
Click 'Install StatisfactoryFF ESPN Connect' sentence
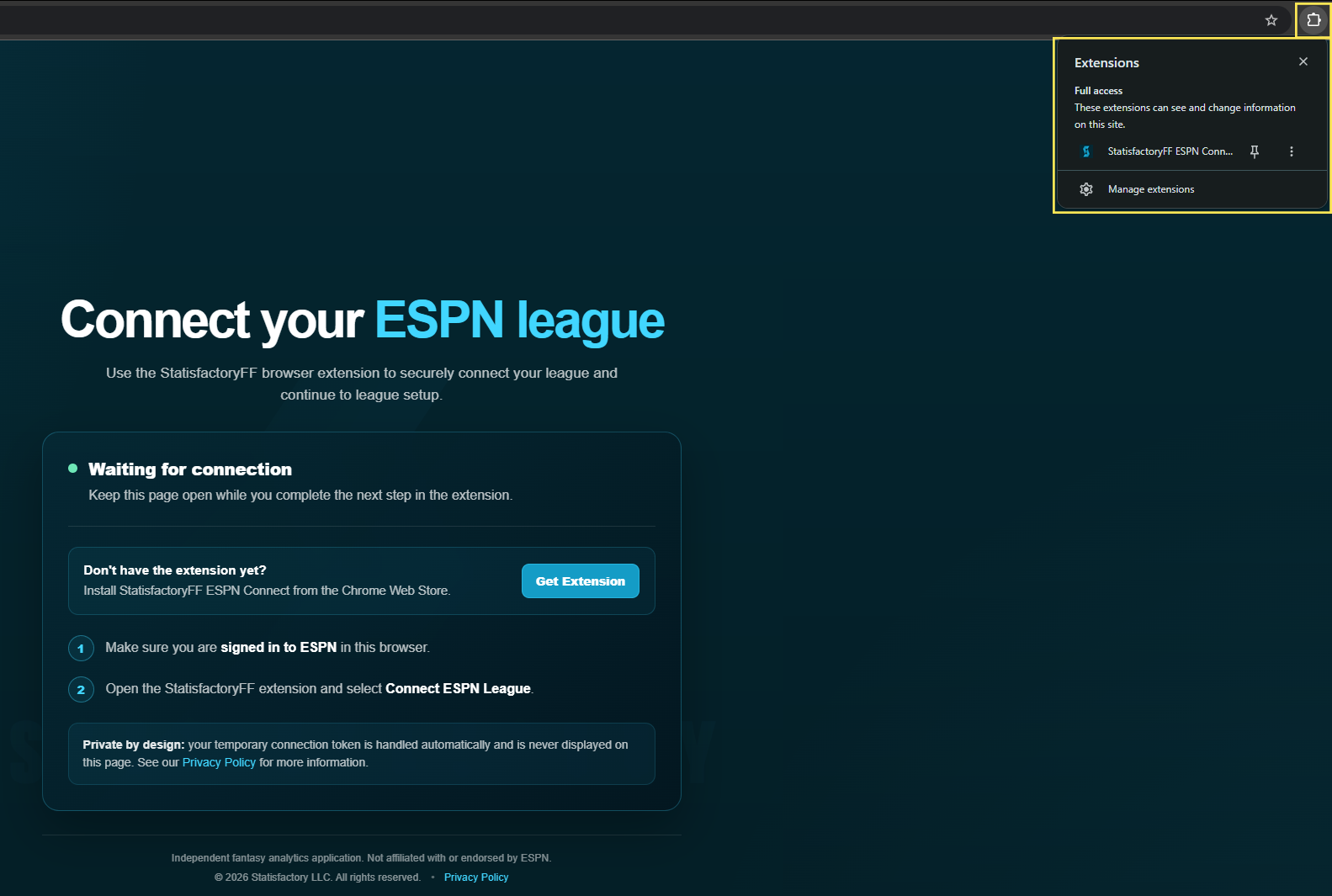click(267, 591)
